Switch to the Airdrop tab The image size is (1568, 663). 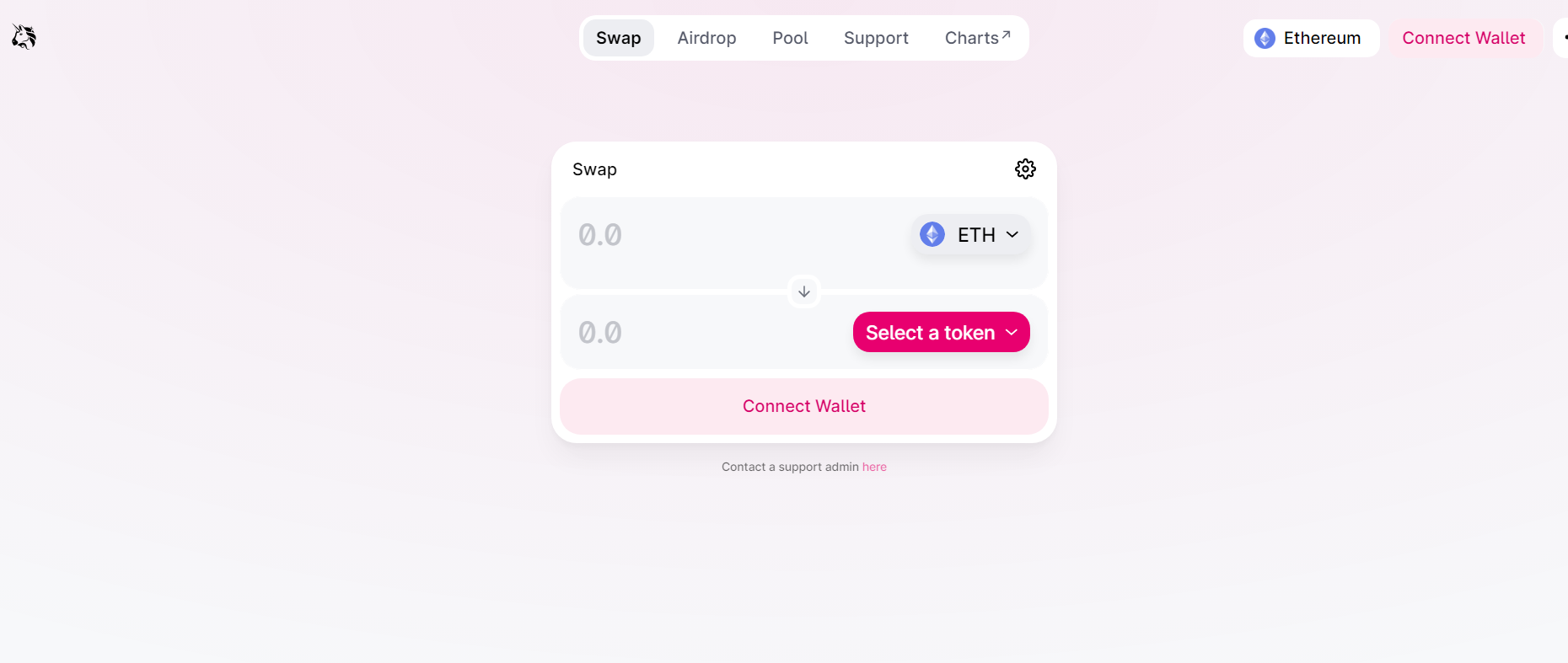point(706,38)
